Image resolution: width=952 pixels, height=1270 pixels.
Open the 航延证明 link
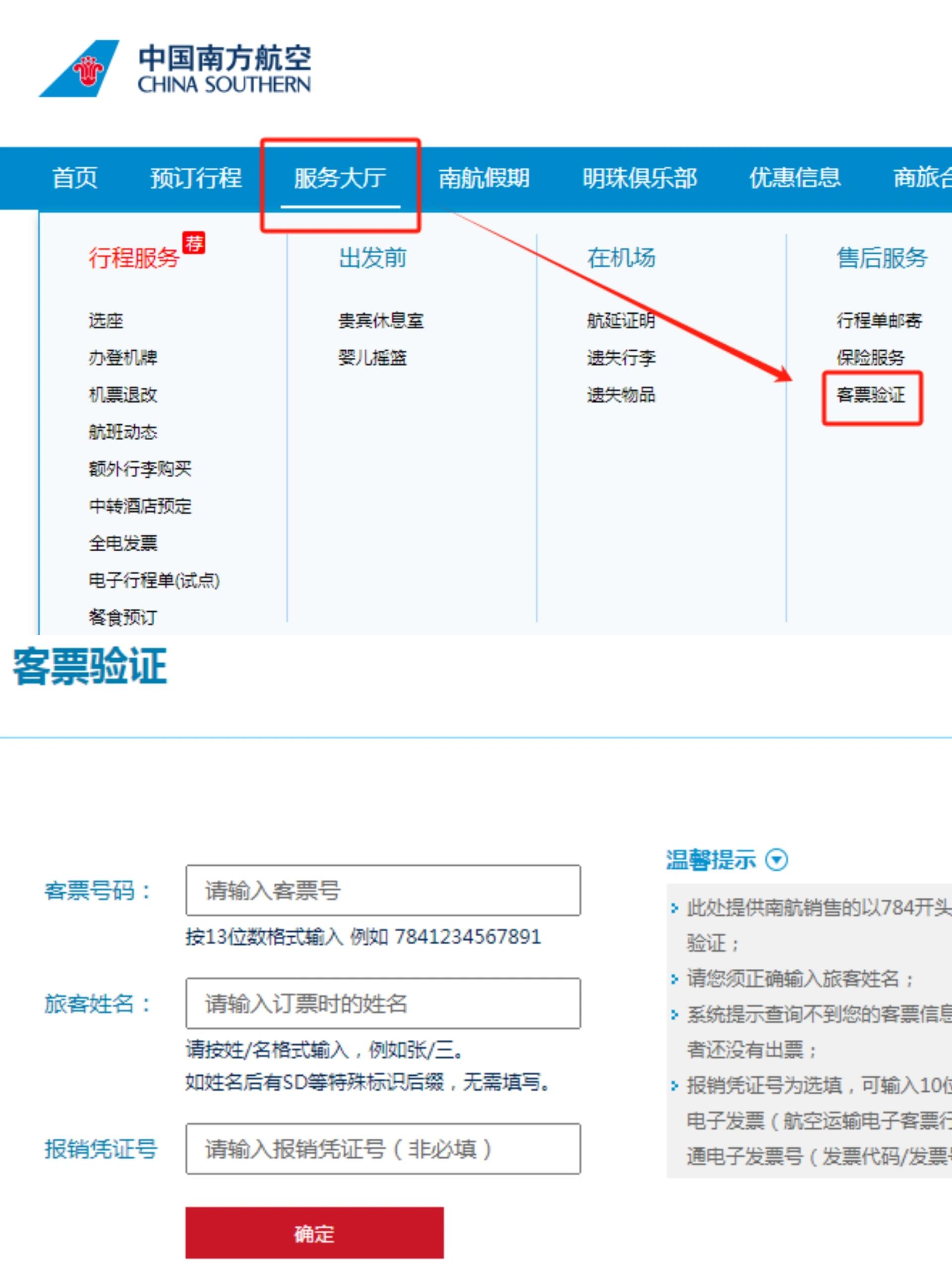point(621,320)
